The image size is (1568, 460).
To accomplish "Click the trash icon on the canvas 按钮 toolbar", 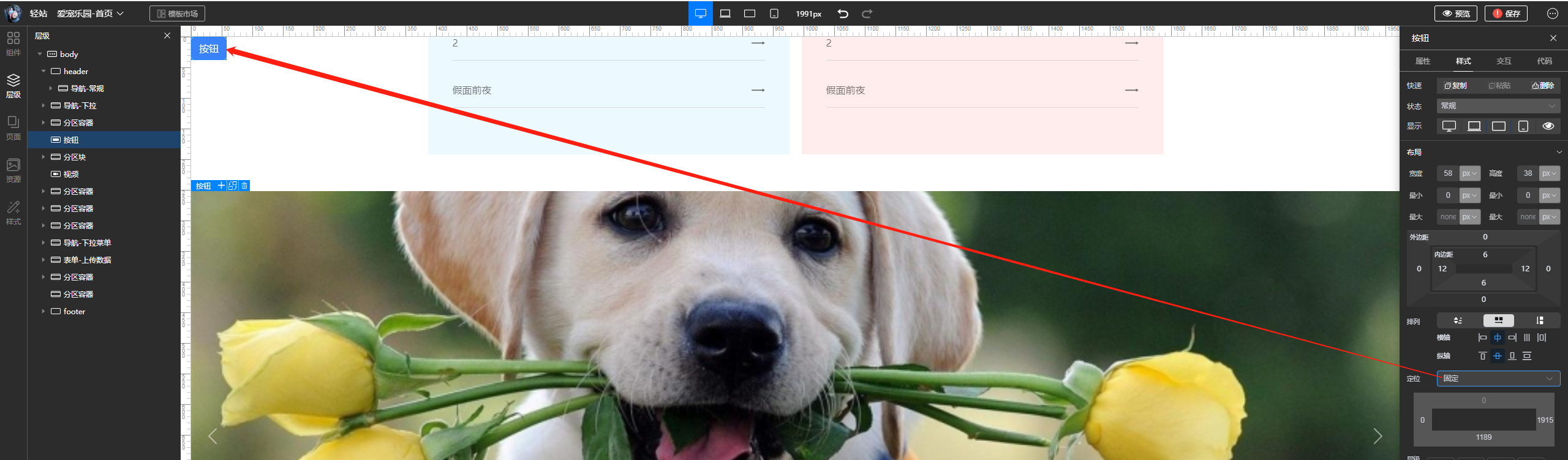I will 244,186.
